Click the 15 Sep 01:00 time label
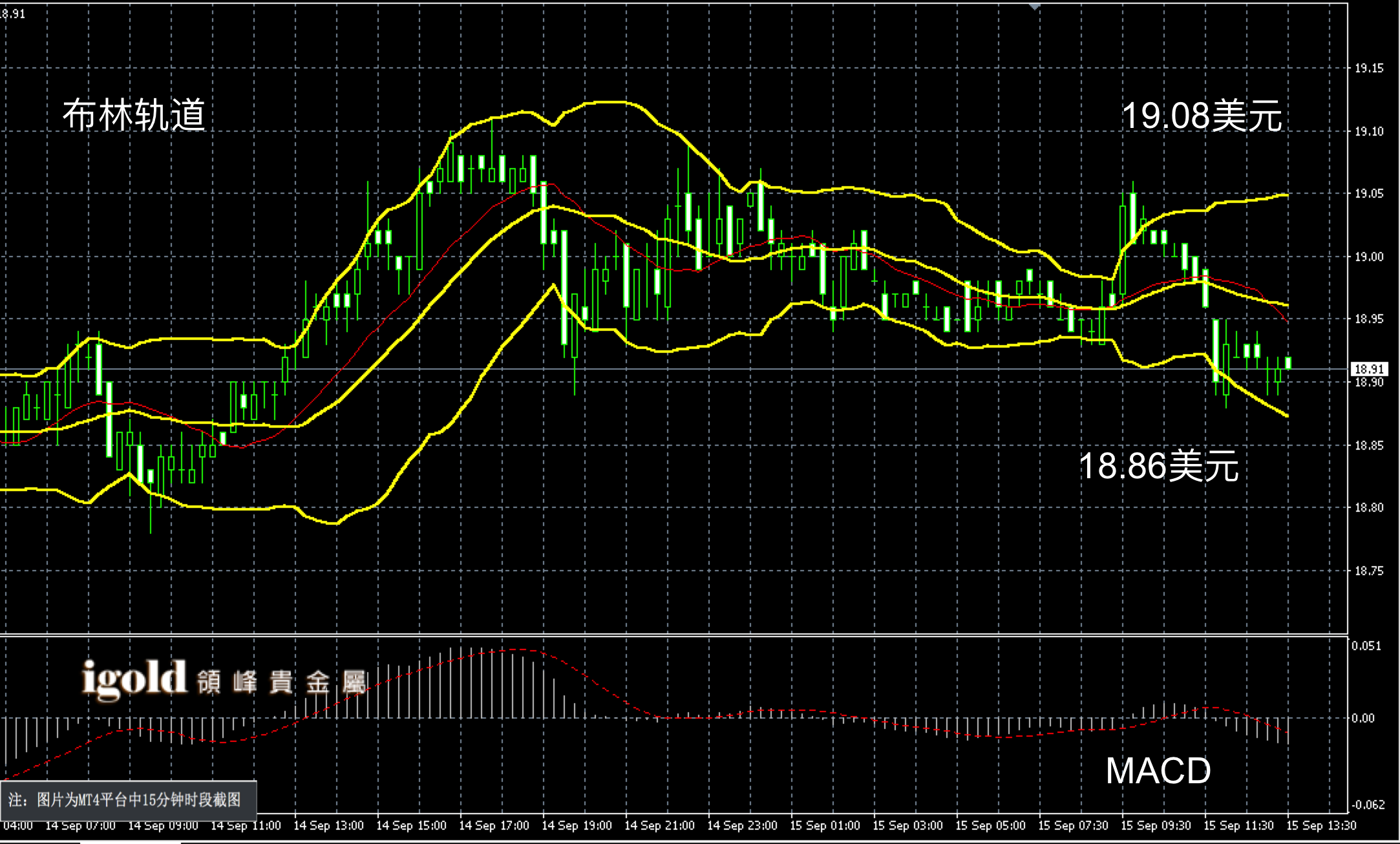 coord(825,826)
